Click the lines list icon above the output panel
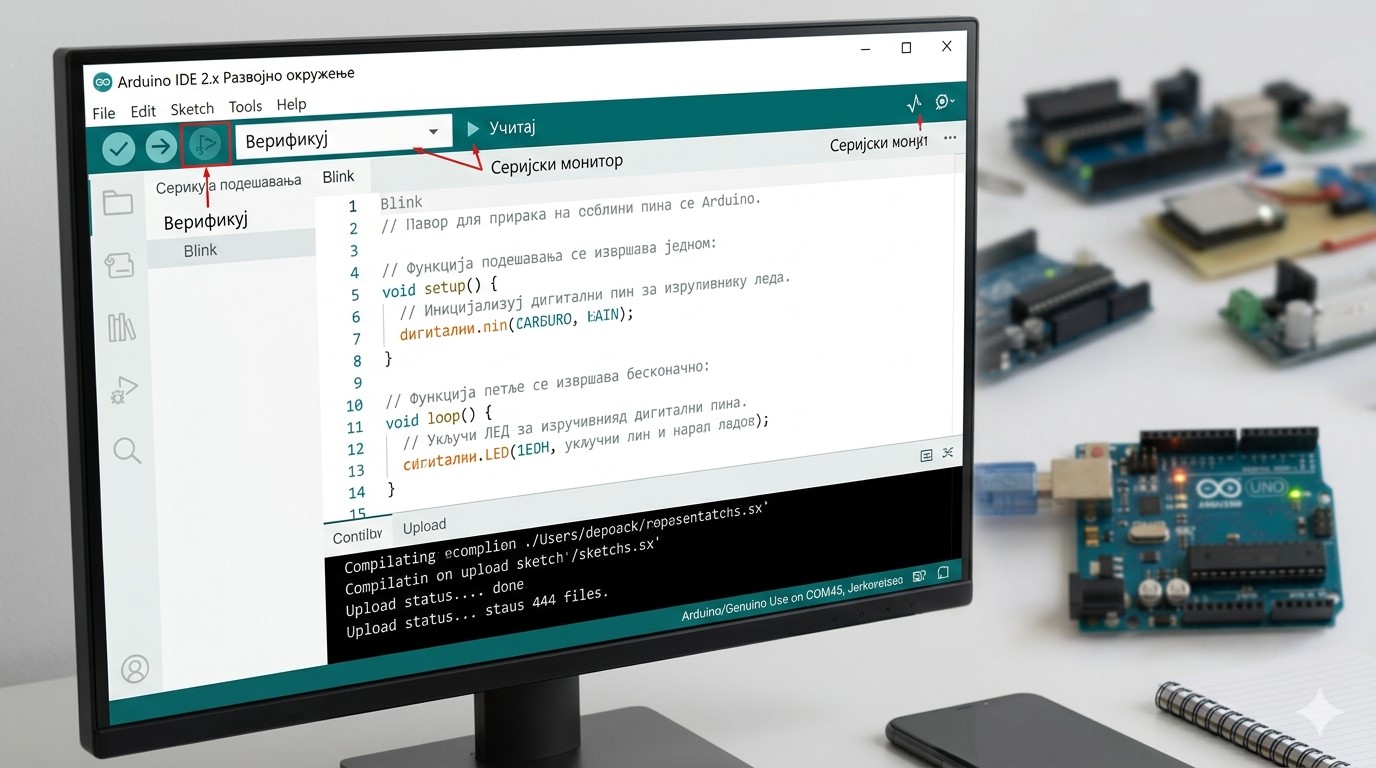Screen dimensions: 1376x768 click(x=926, y=455)
